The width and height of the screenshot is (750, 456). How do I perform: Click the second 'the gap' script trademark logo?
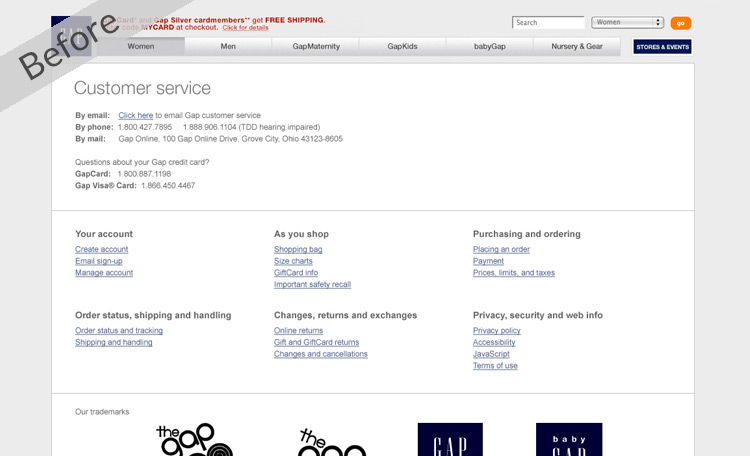[x=332, y=441]
